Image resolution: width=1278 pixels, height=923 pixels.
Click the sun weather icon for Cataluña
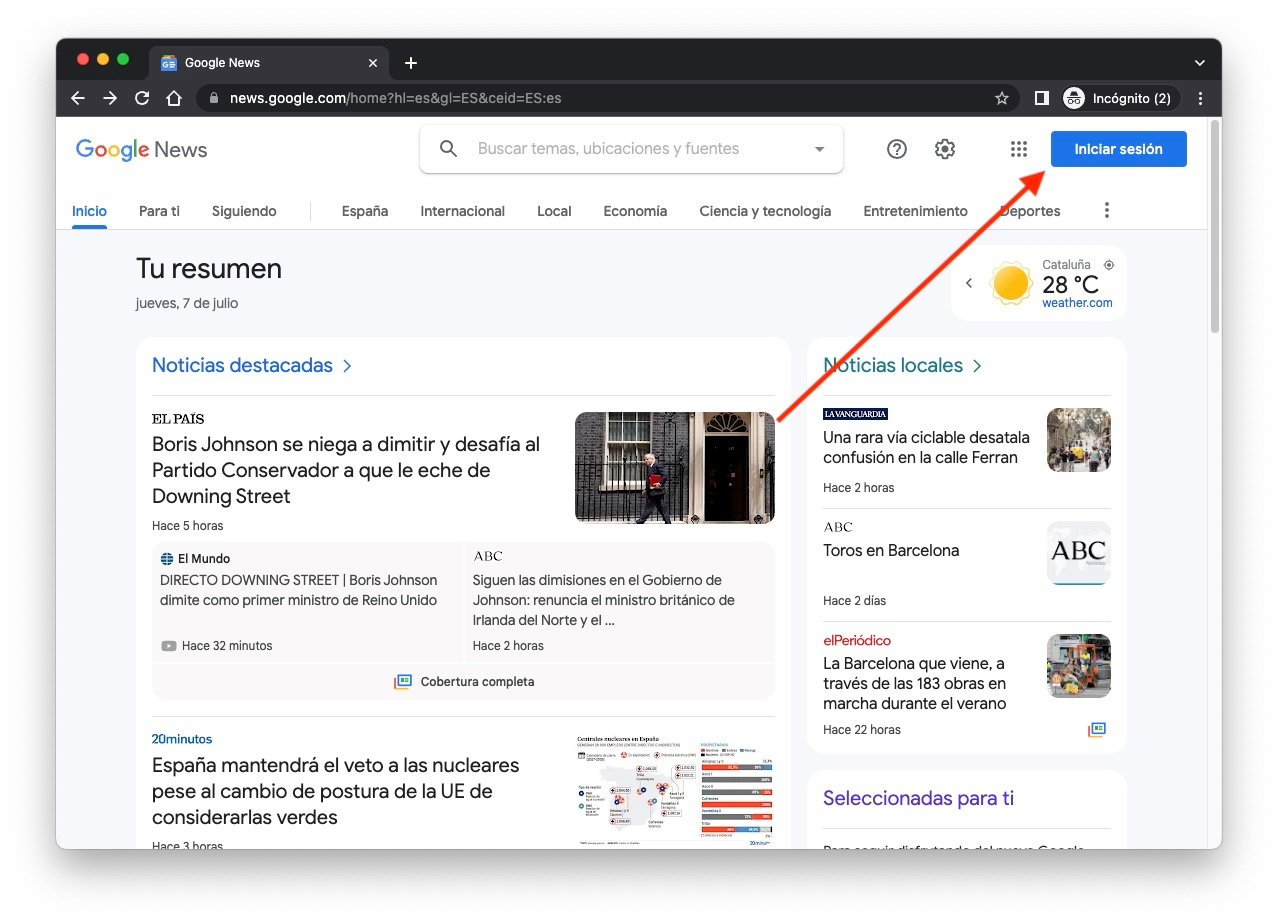point(1010,283)
